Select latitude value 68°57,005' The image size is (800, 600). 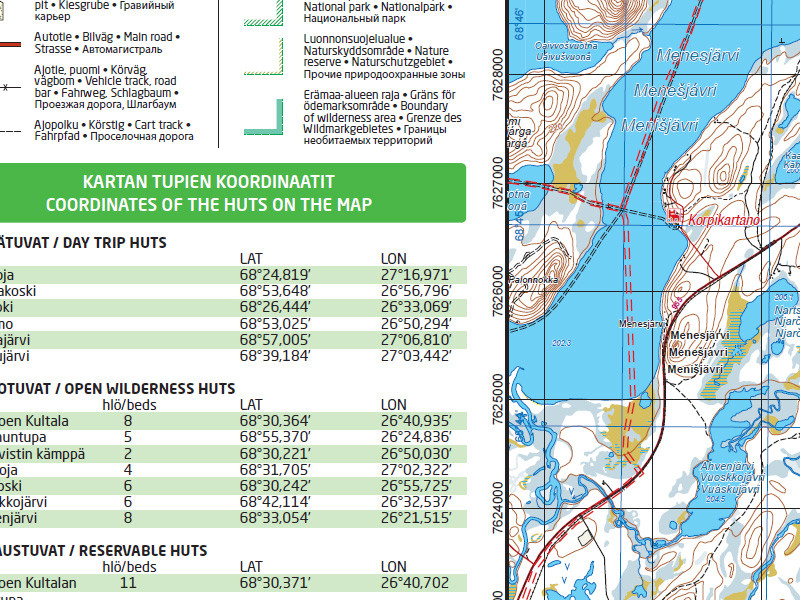275,340
